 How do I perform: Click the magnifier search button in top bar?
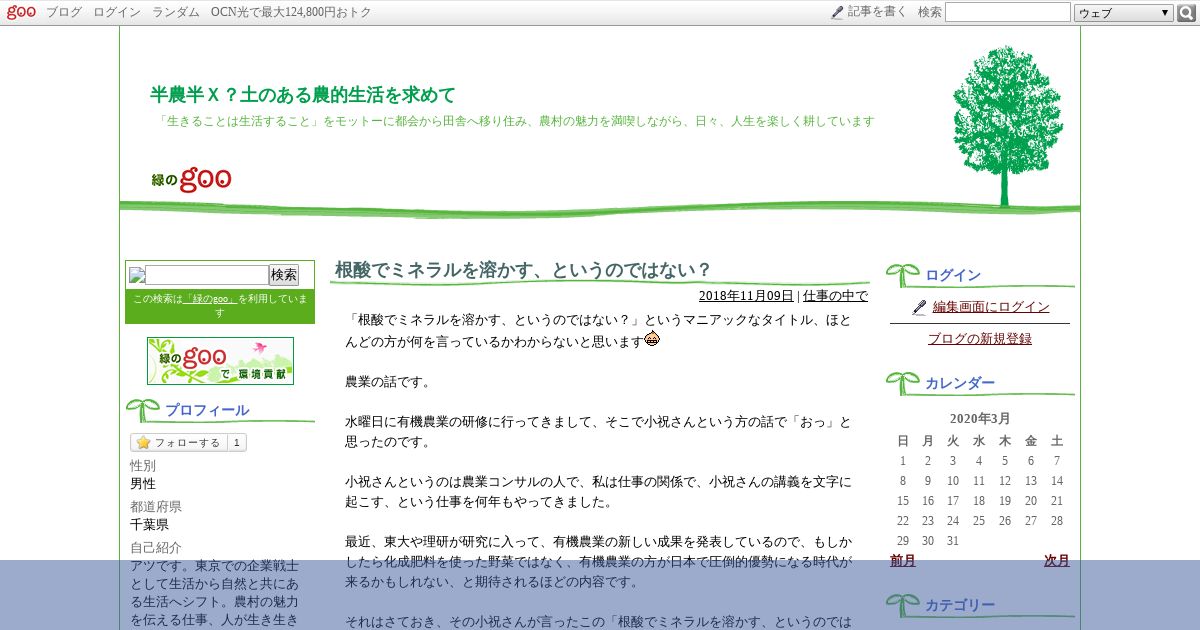click(x=1186, y=13)
